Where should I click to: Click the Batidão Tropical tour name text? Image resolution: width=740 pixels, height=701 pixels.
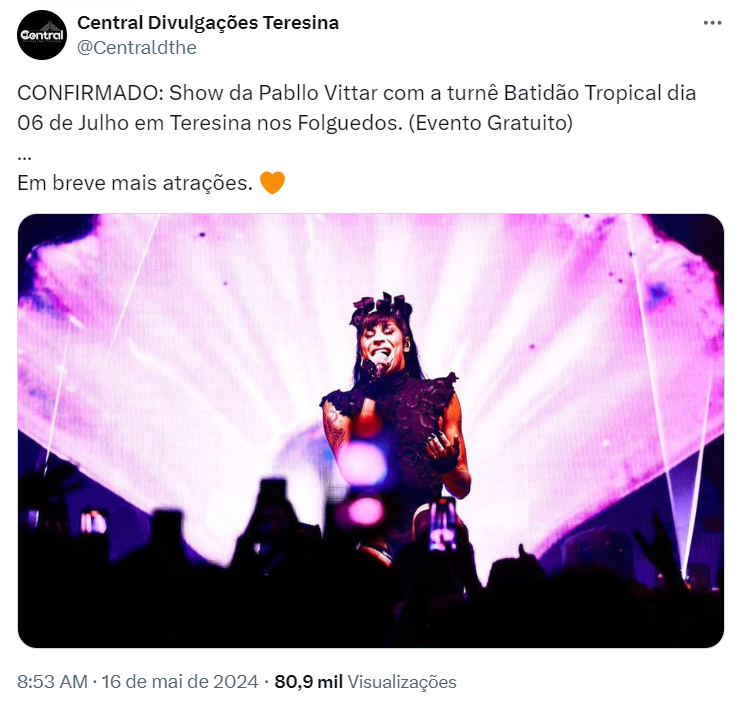coord(582,93)
